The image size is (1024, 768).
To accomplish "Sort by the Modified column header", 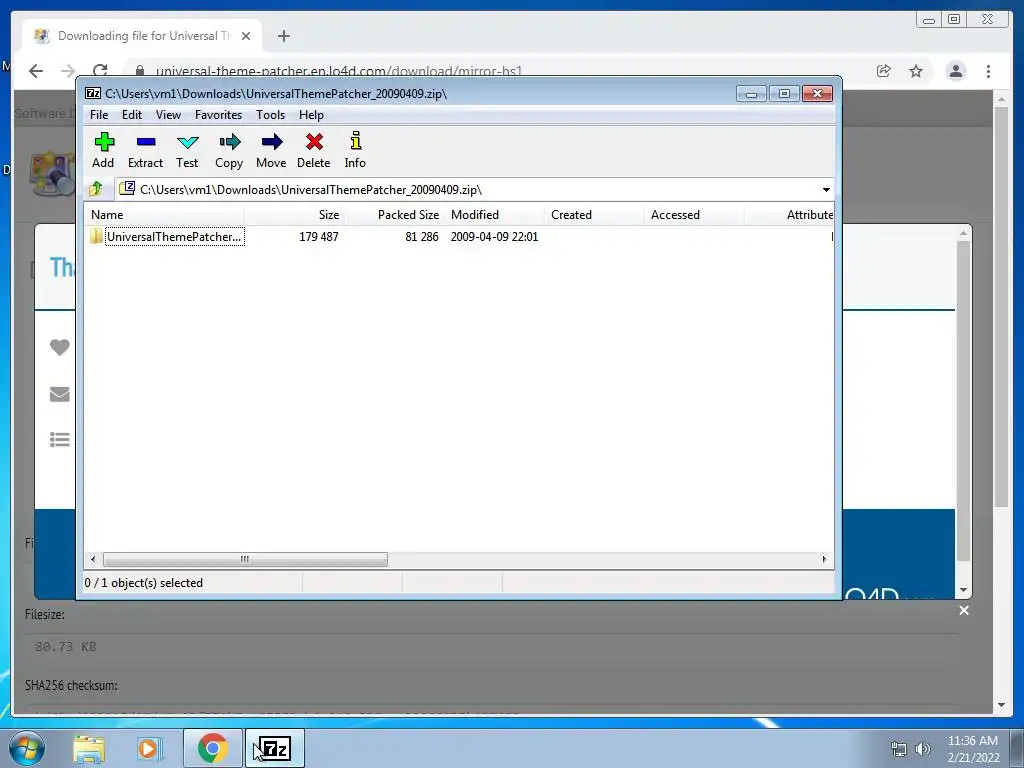I will coord(494,215).
